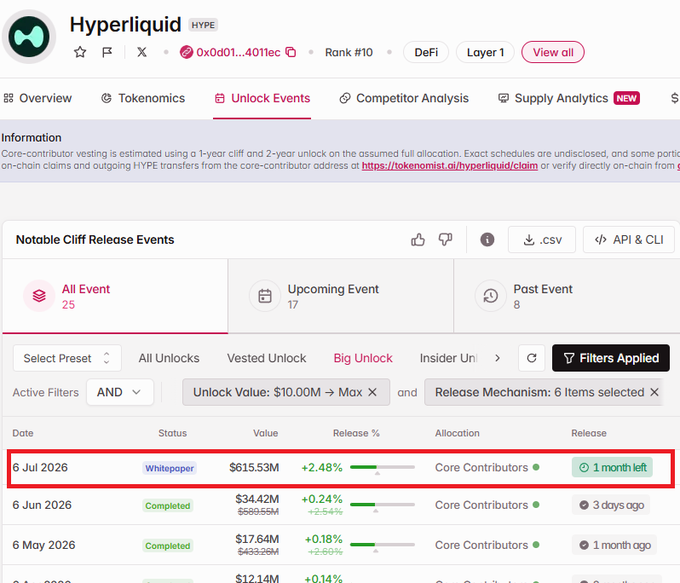Click the 1 month left badge

coord(612,468)
